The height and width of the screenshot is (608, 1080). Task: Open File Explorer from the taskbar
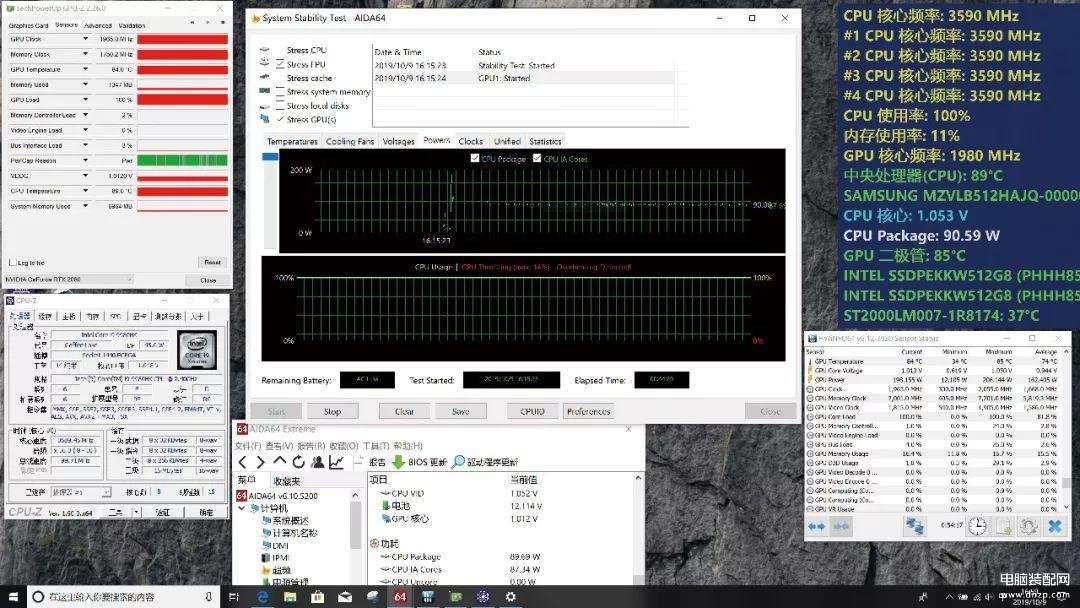tap(290, 596)
